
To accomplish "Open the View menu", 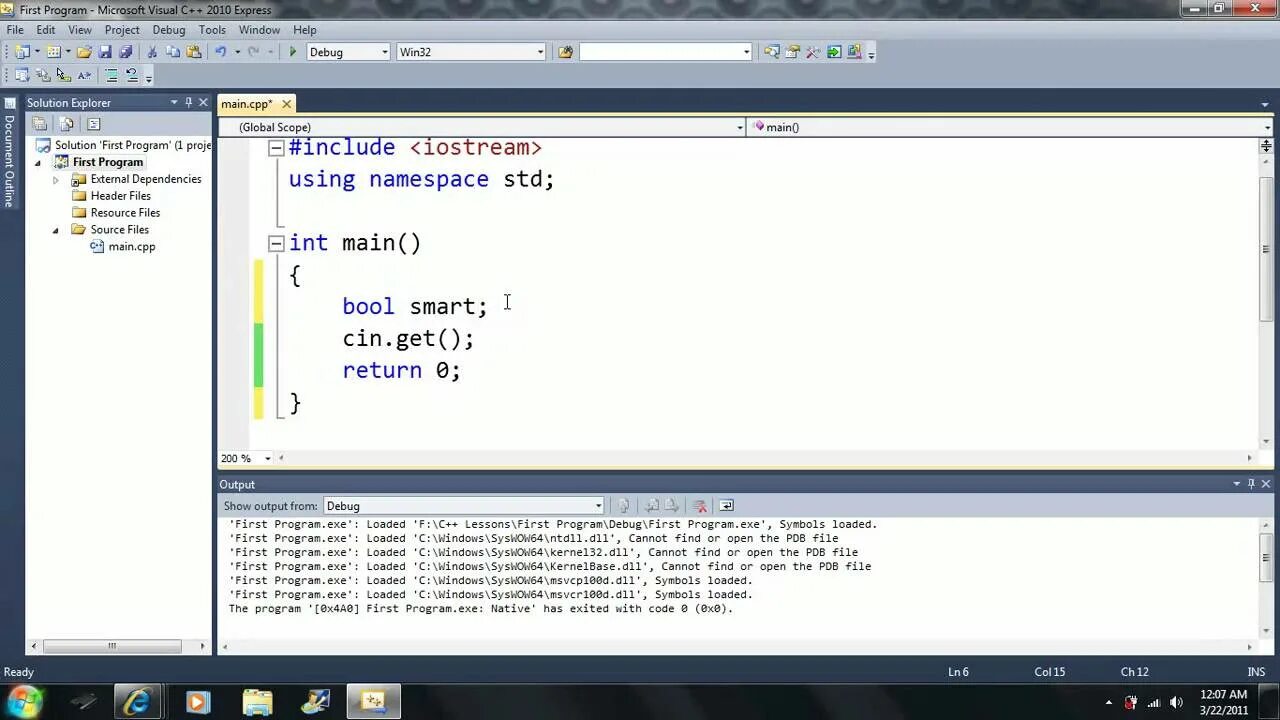I will [80, 30].
